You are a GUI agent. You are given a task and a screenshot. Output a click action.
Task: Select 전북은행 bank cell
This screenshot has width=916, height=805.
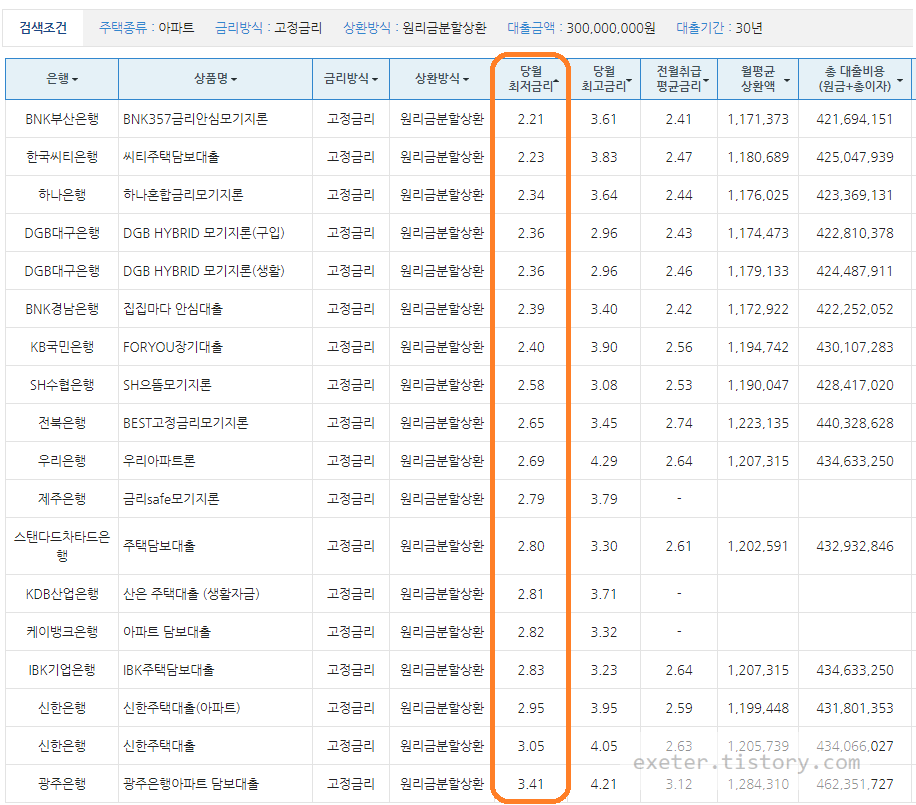pyautogui.click(x=62, y=423)
